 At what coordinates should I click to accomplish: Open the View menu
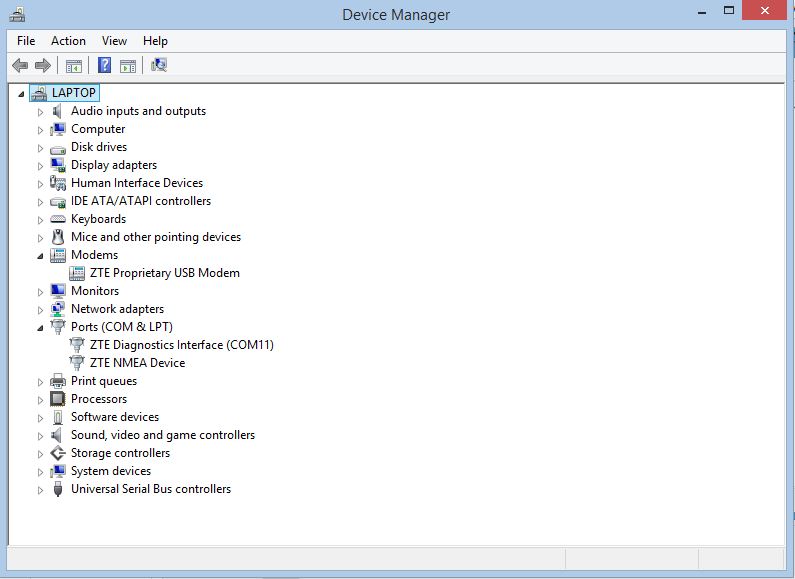[114, 41]
